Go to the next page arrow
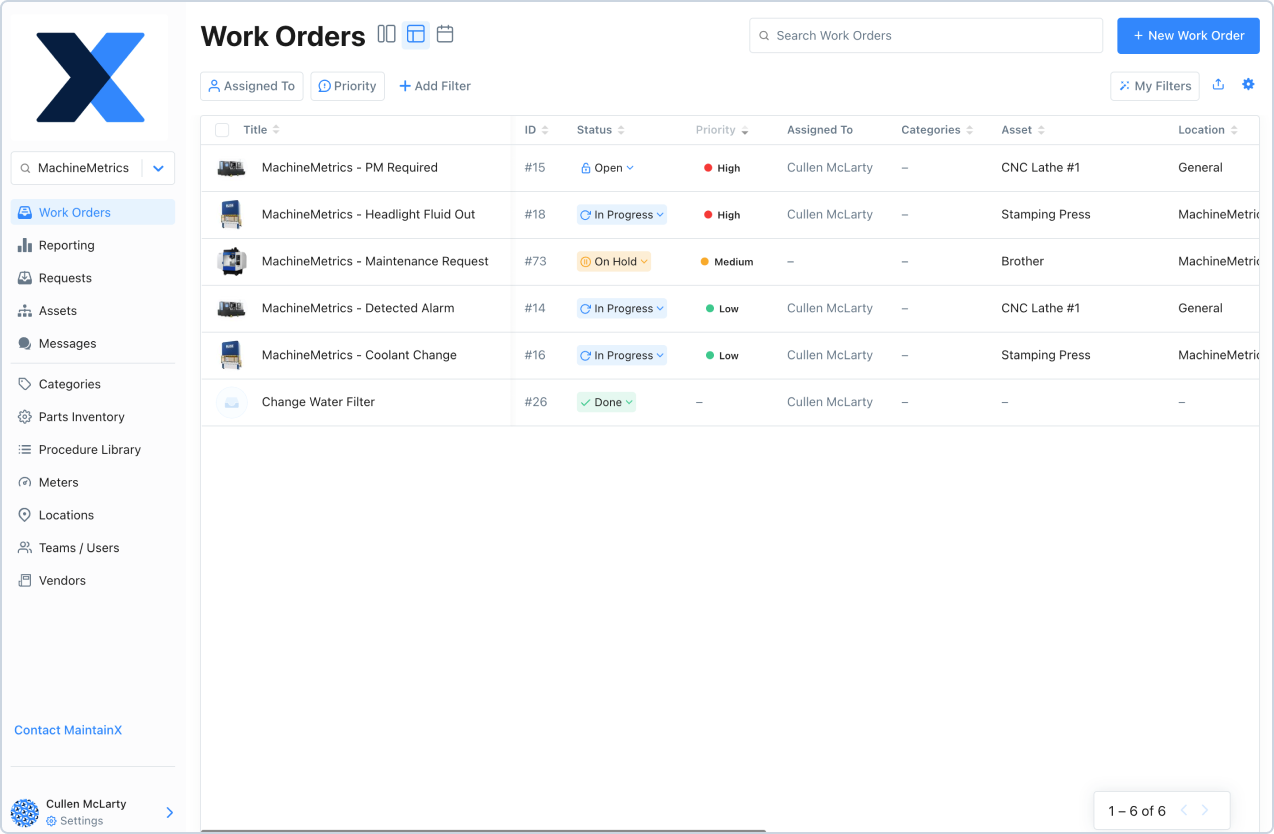This screenshot has height=834, width=1274. [1205, 811]
